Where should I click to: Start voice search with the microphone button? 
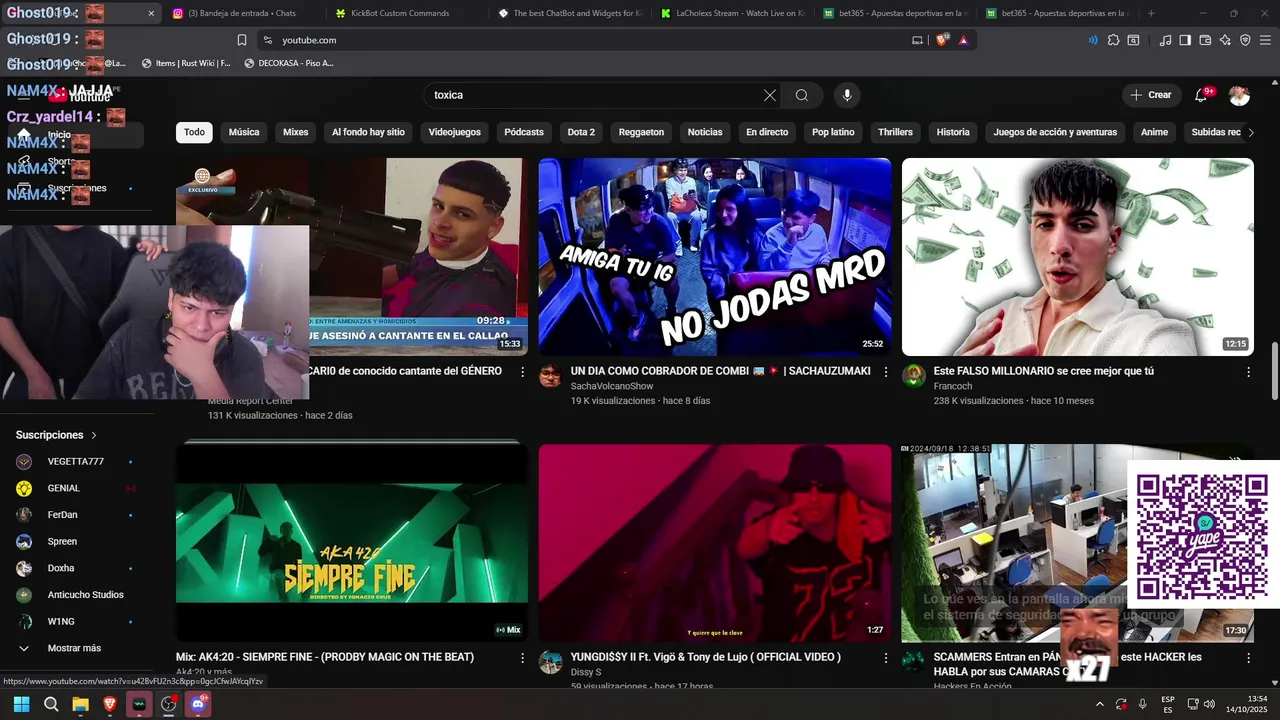click(847, 95)
